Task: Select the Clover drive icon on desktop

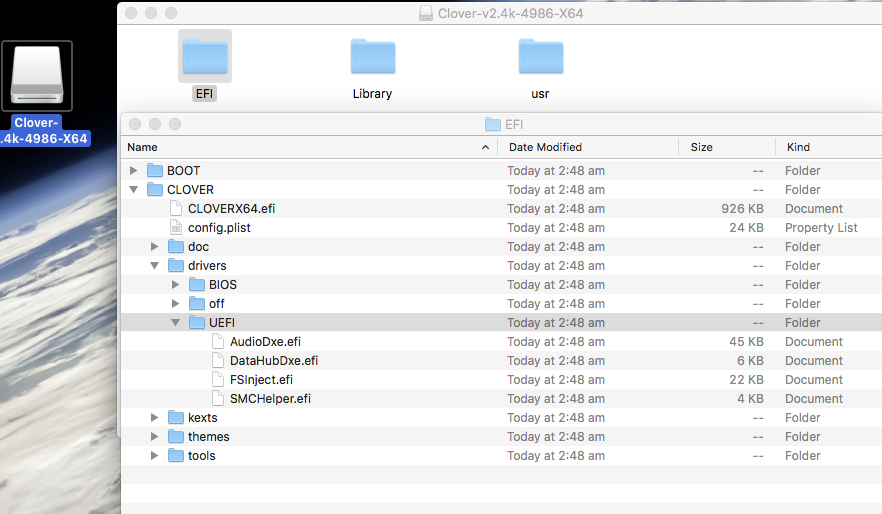Action: (37, 75)
